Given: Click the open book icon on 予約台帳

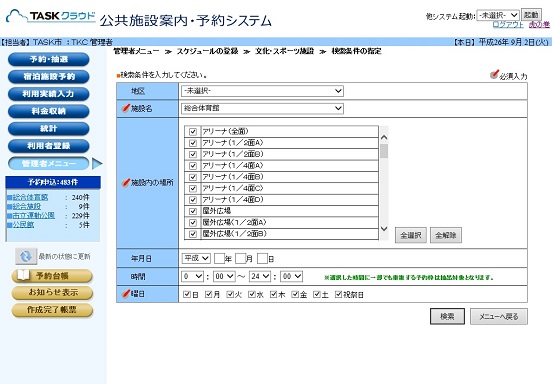Looking at the screenshot, I should pos(24,275).
